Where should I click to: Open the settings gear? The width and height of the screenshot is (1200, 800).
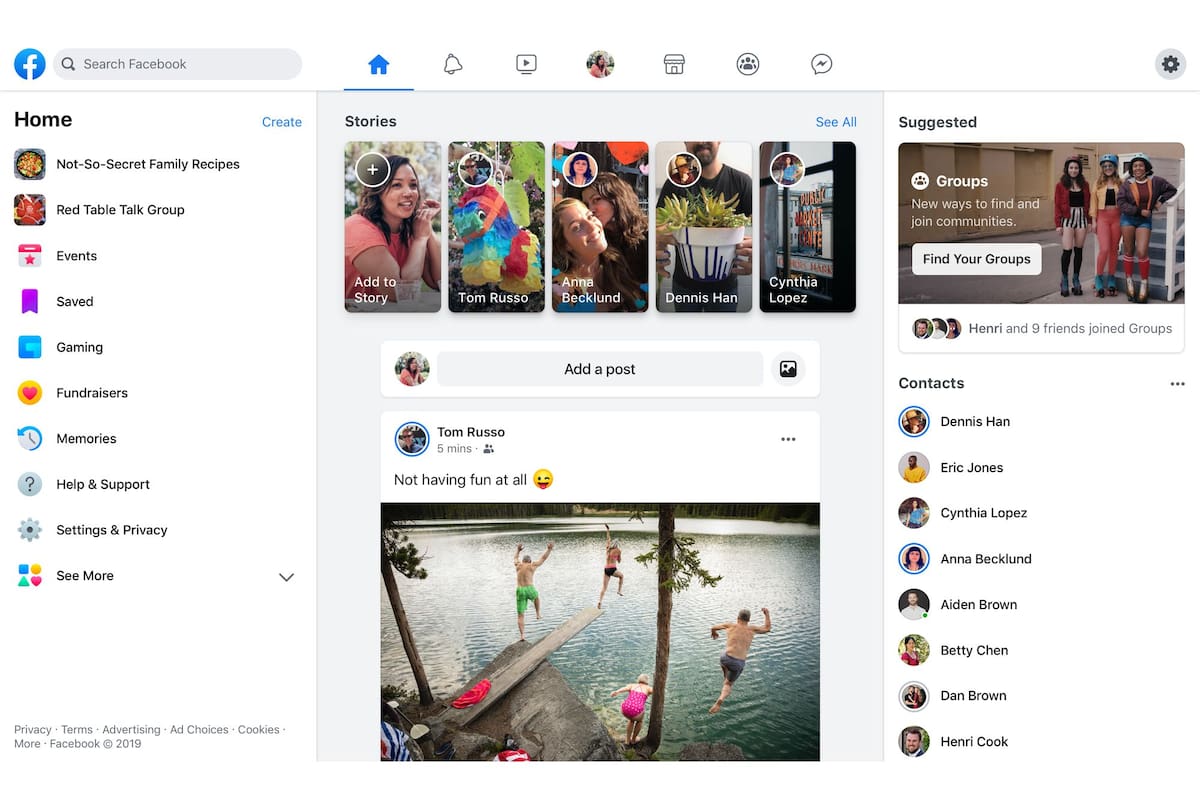coord(1170,63)
